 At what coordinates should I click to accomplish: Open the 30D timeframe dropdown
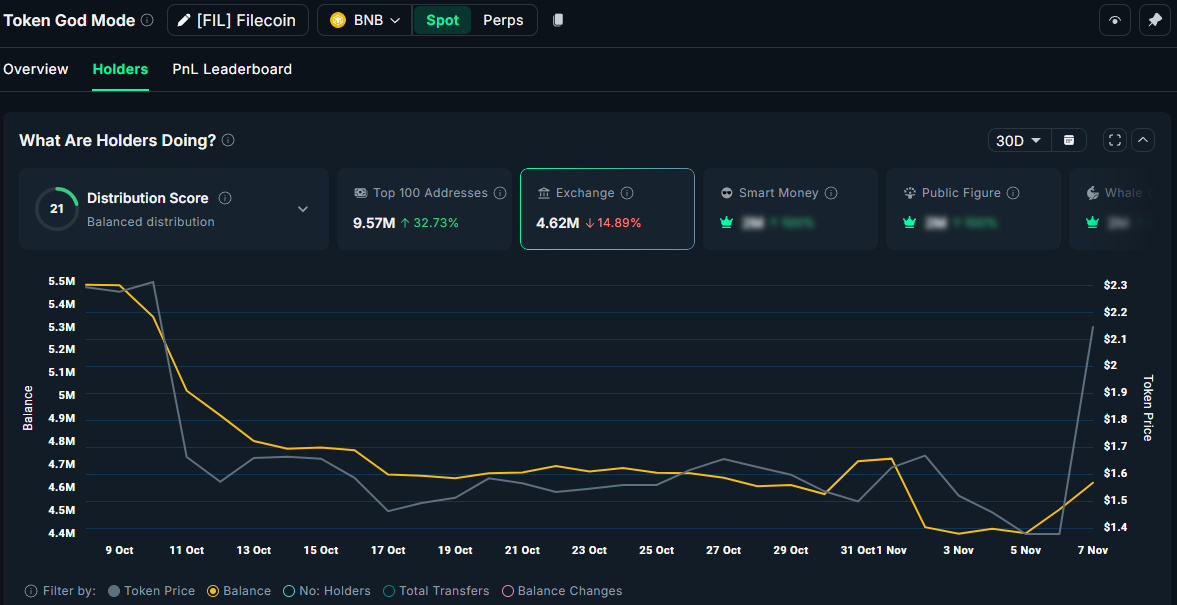(x=1019, y=140)
